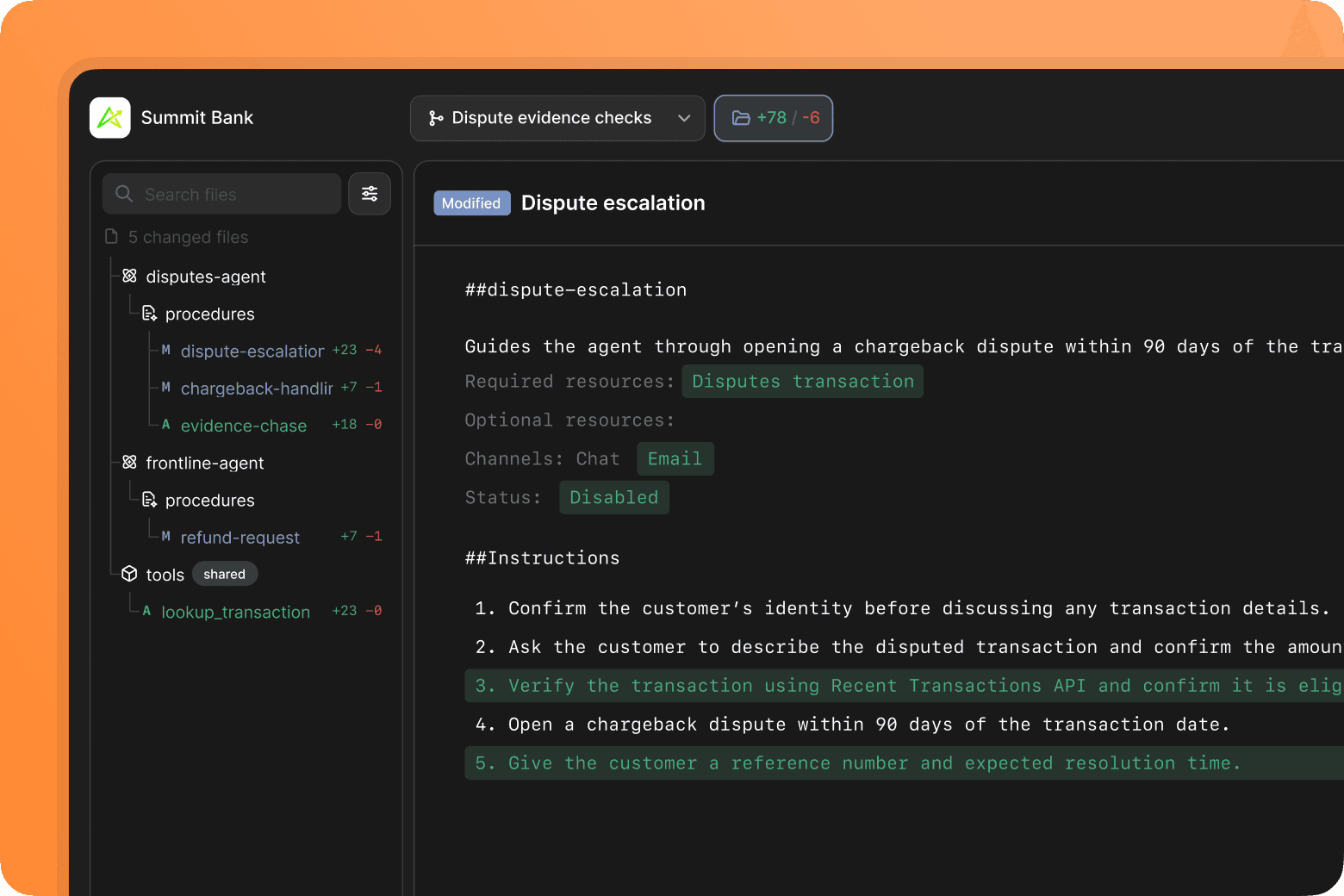Expand the tools tree node
Viewport: 1344px width, 896px height.
165,575
